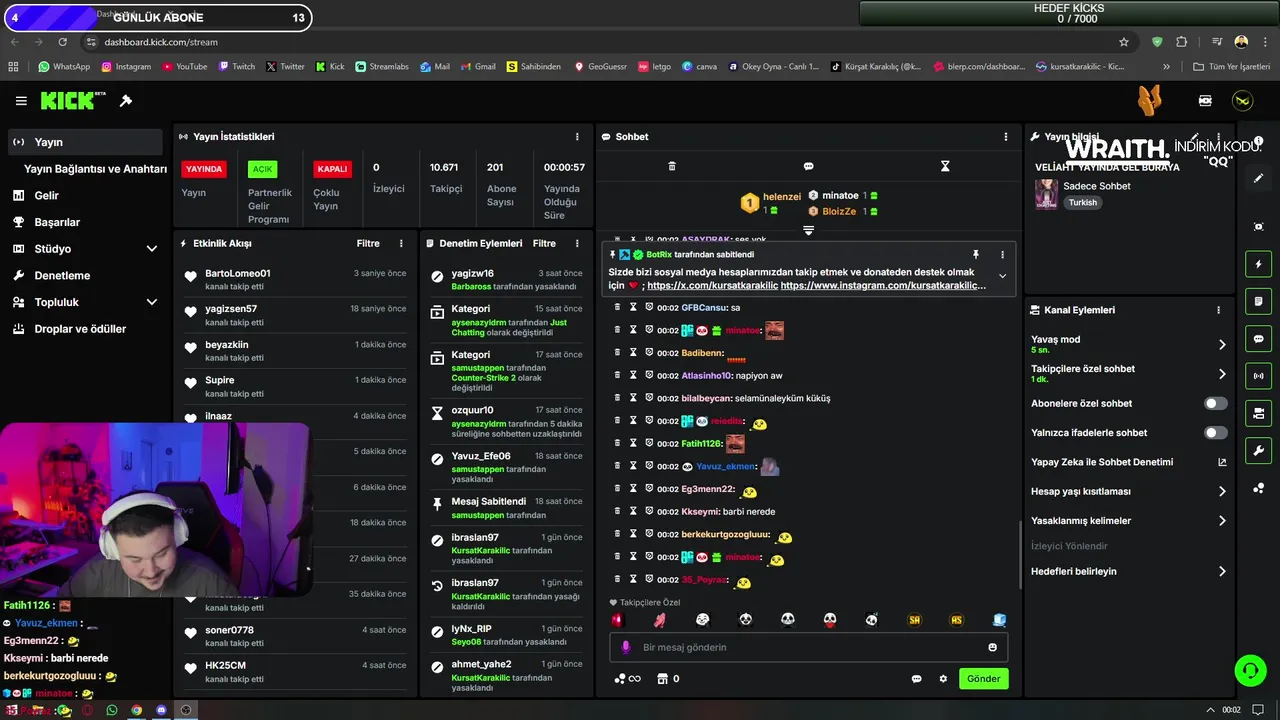This screenshot has height=720, width=1280.
Task: Click the camera capture icon in right sidebar
Action: pos(1258,227)
